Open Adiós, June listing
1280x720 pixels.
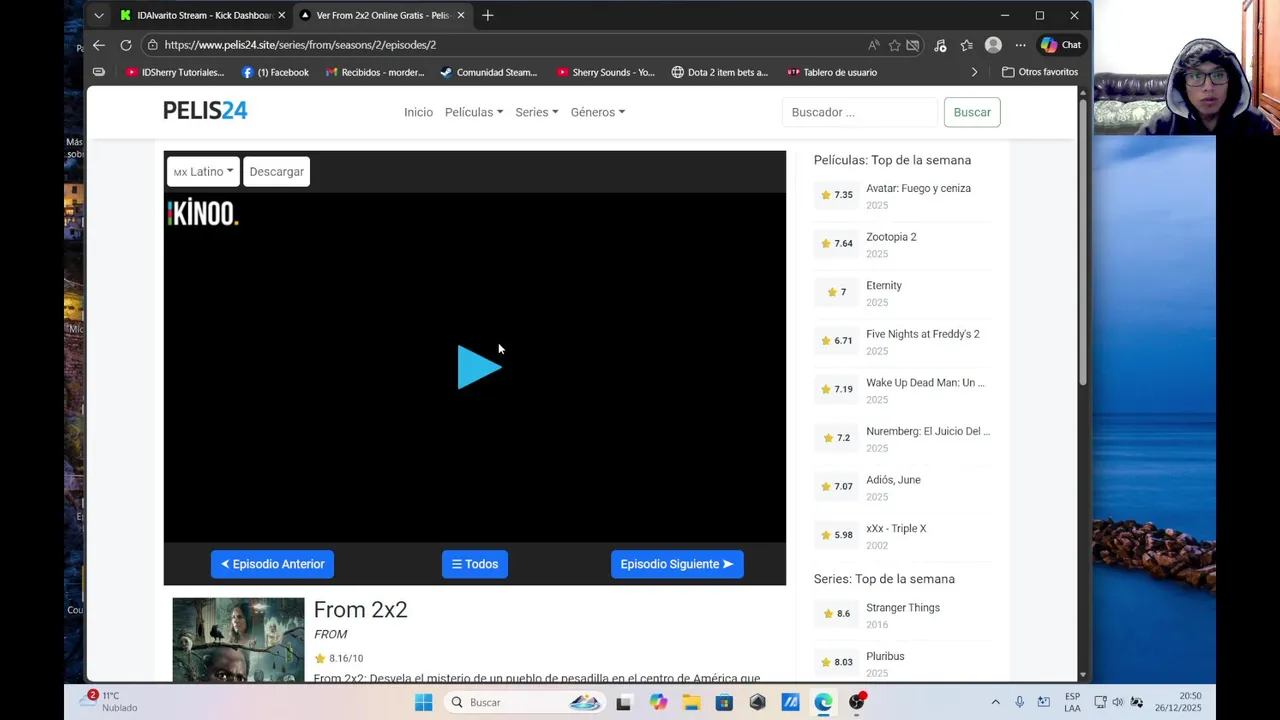click(893, 480)
